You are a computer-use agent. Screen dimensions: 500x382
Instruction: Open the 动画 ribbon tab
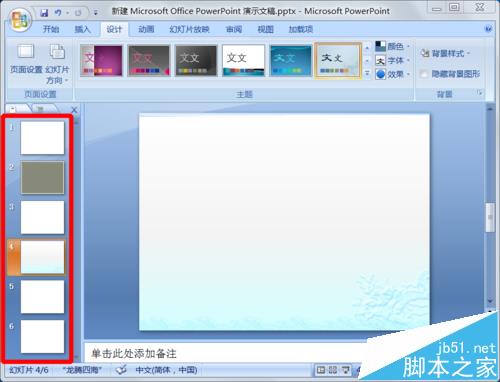146,29
